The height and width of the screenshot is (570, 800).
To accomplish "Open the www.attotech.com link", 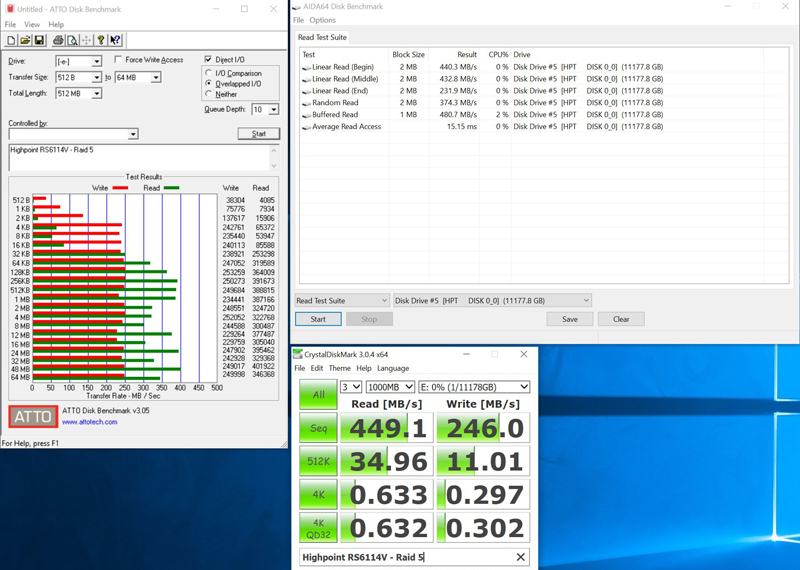I will tap(89, 422).
